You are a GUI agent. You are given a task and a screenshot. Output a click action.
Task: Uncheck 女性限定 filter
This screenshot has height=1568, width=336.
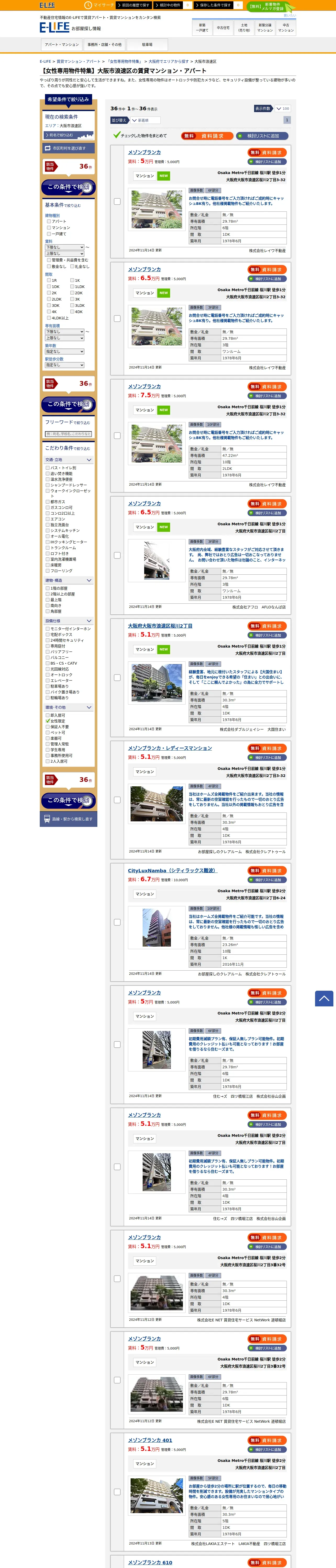click(x=48, y=721)
